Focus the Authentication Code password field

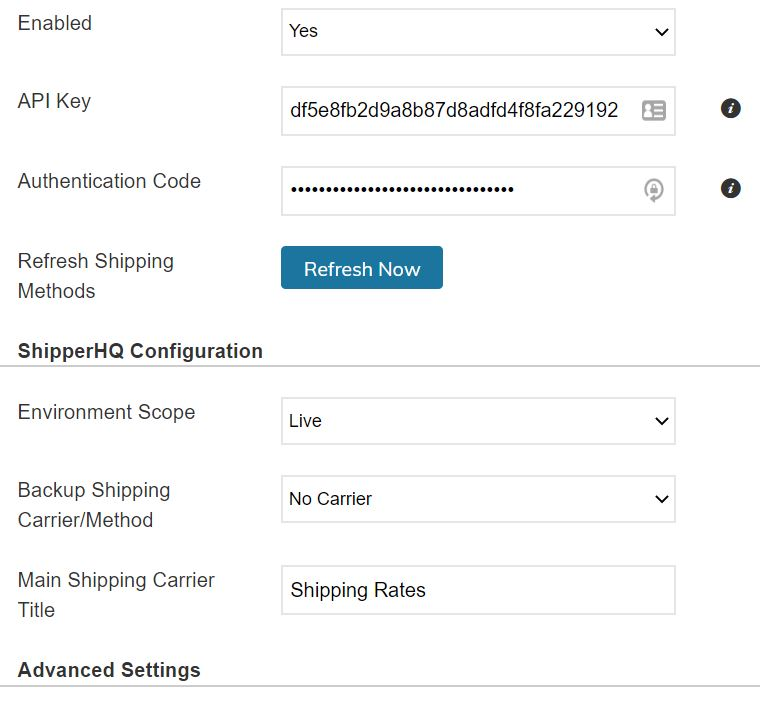click(x=455, y=190)
